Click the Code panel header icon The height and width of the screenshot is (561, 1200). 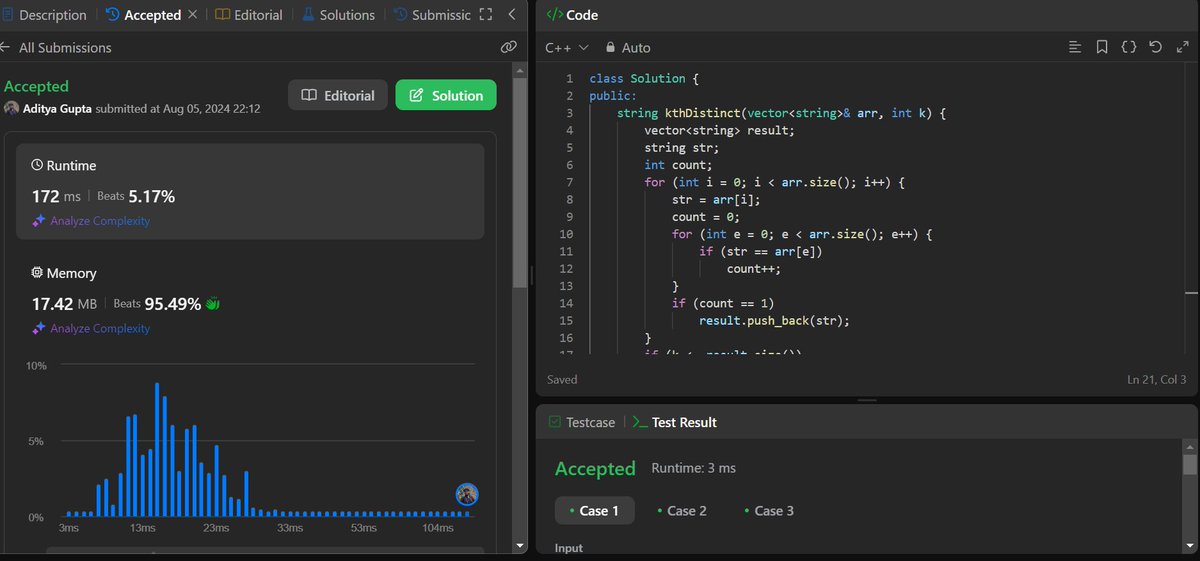click(x=554, y=15)
